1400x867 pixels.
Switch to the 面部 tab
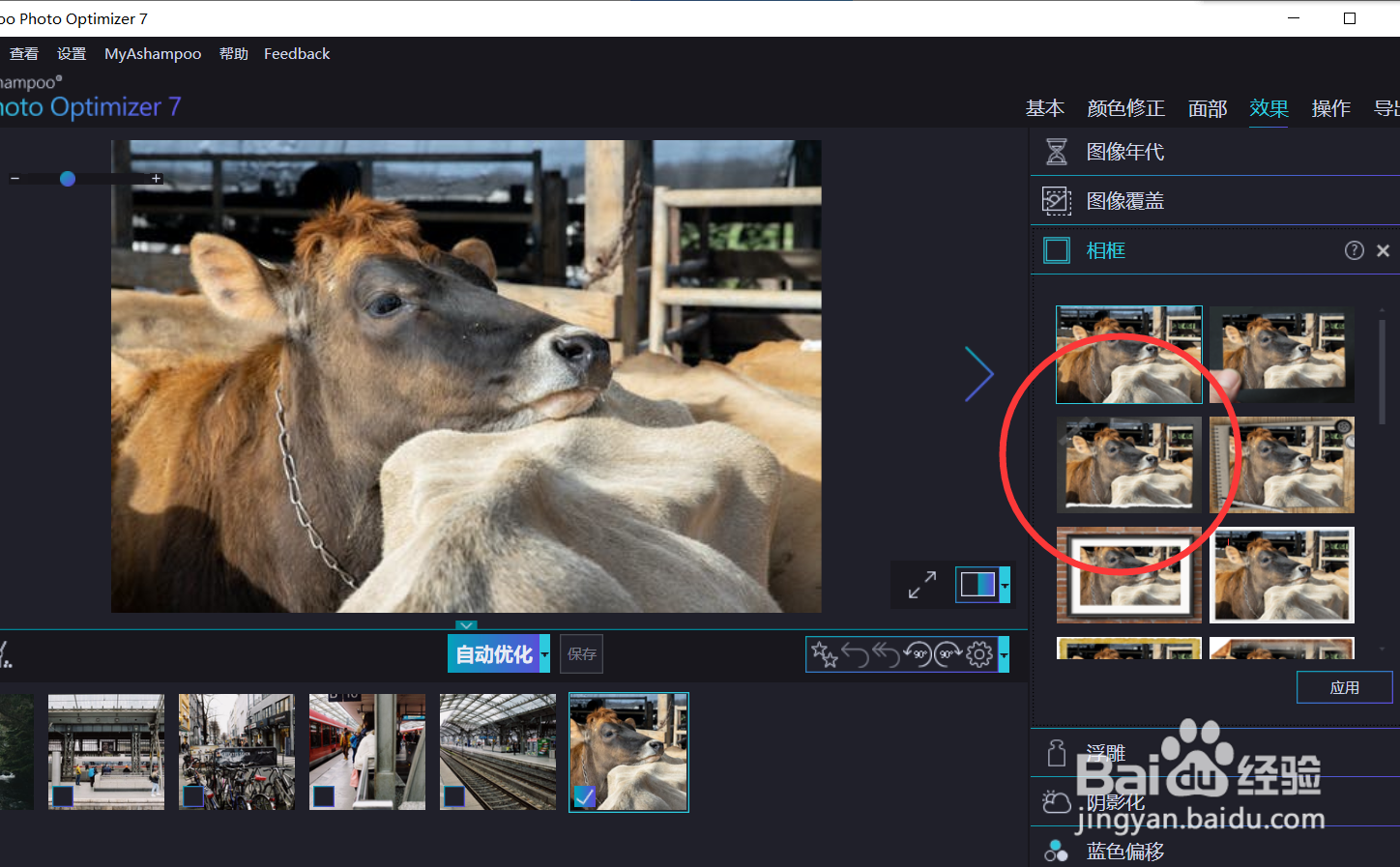point(1208,108)
